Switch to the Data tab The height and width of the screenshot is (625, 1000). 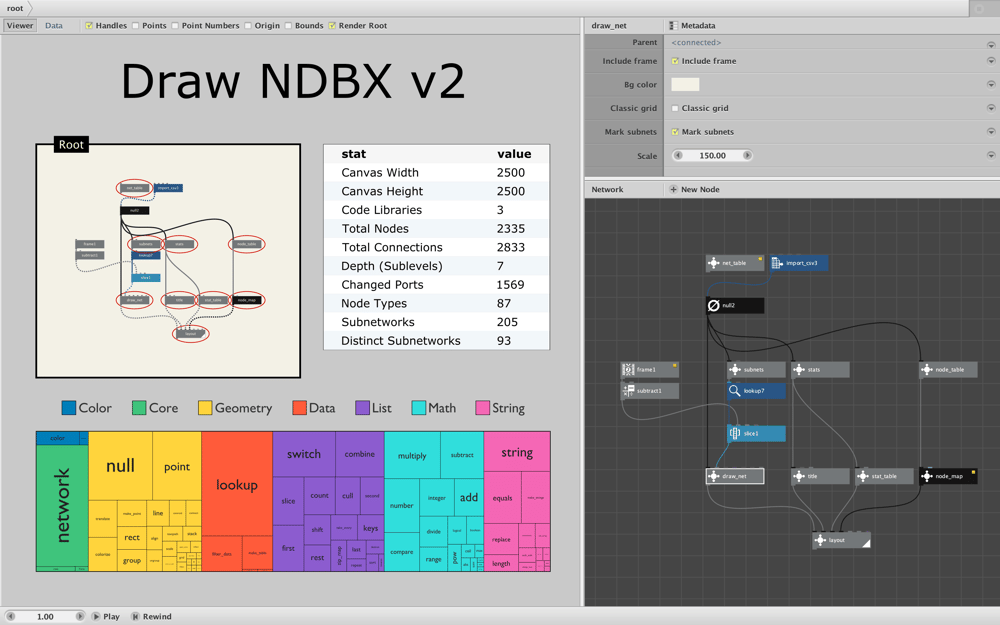(x=54, y=26)
